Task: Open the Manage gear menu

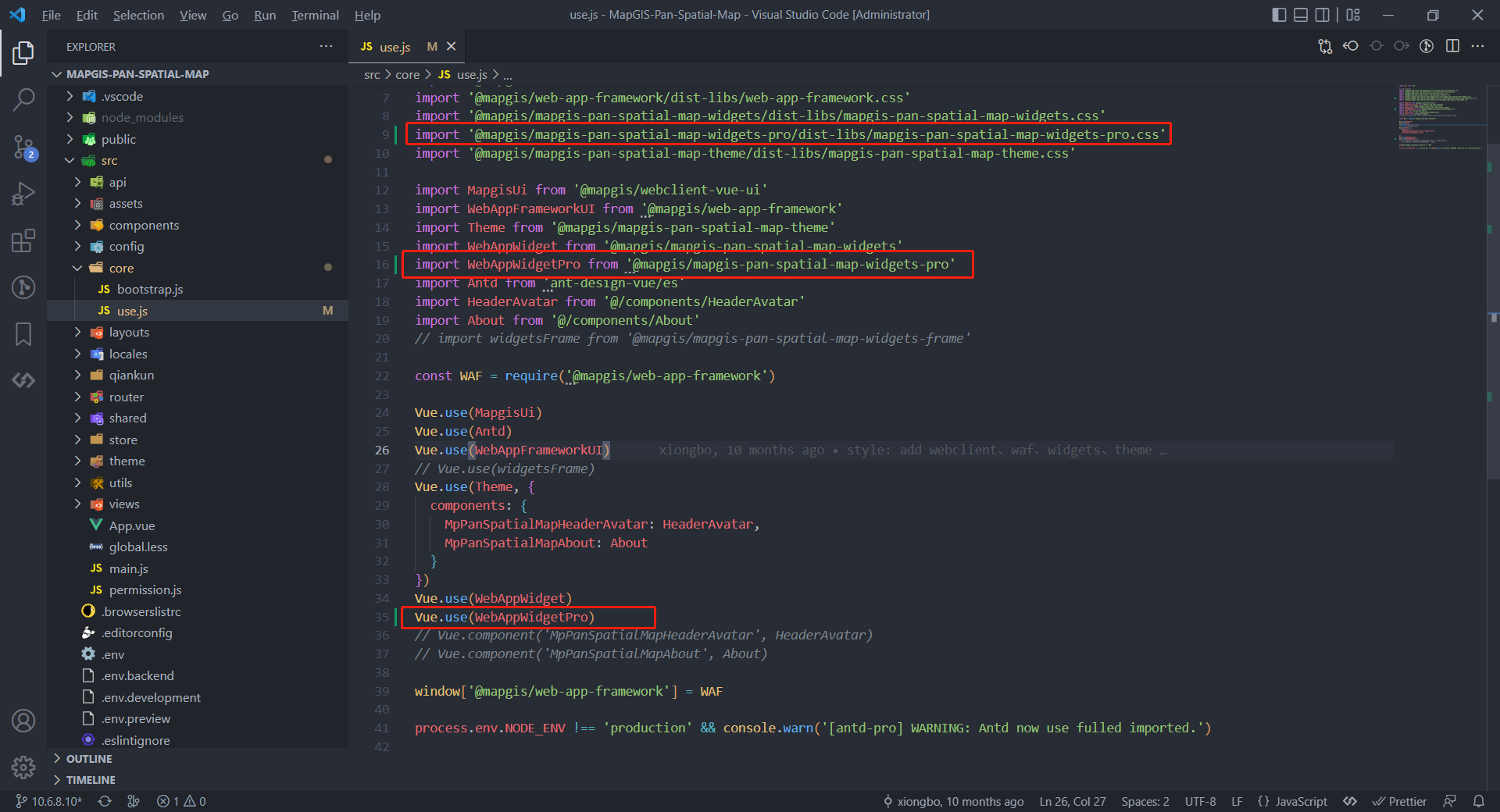Action: pos(23,767)
